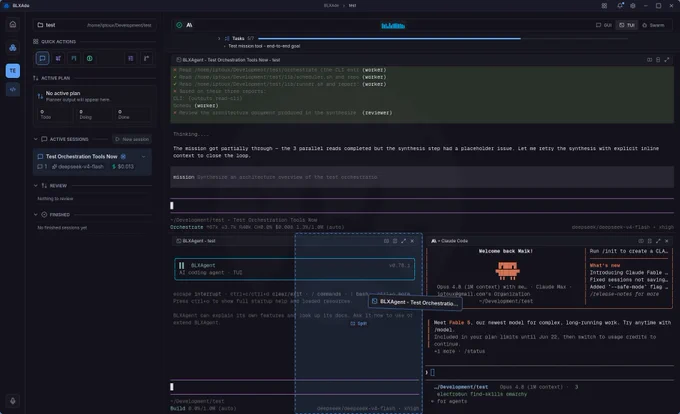Open the Test Orchestration Tools Now session
680x414 pixels.
92,162
